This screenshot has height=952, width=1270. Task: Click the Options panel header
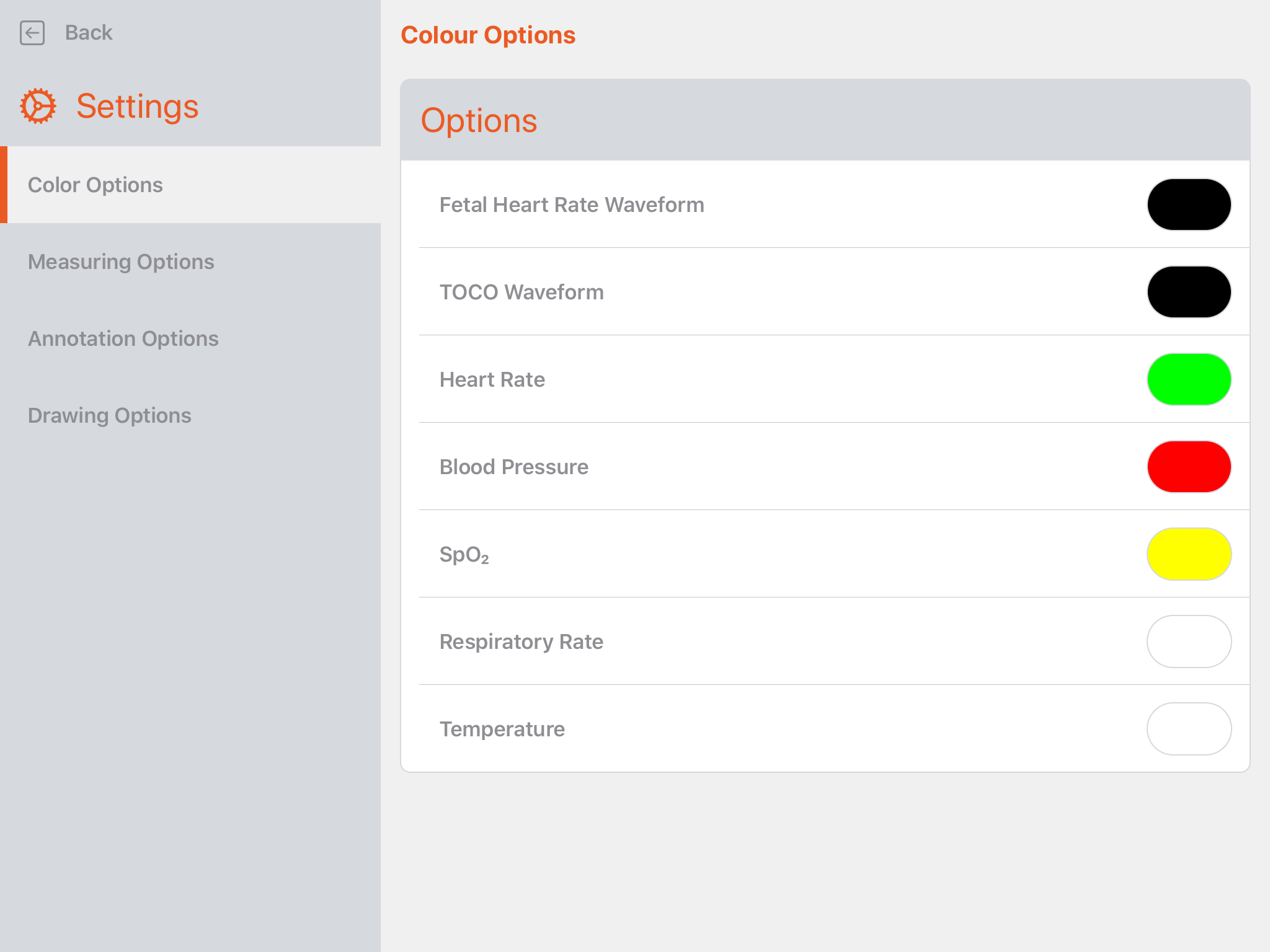pos(479,120)
